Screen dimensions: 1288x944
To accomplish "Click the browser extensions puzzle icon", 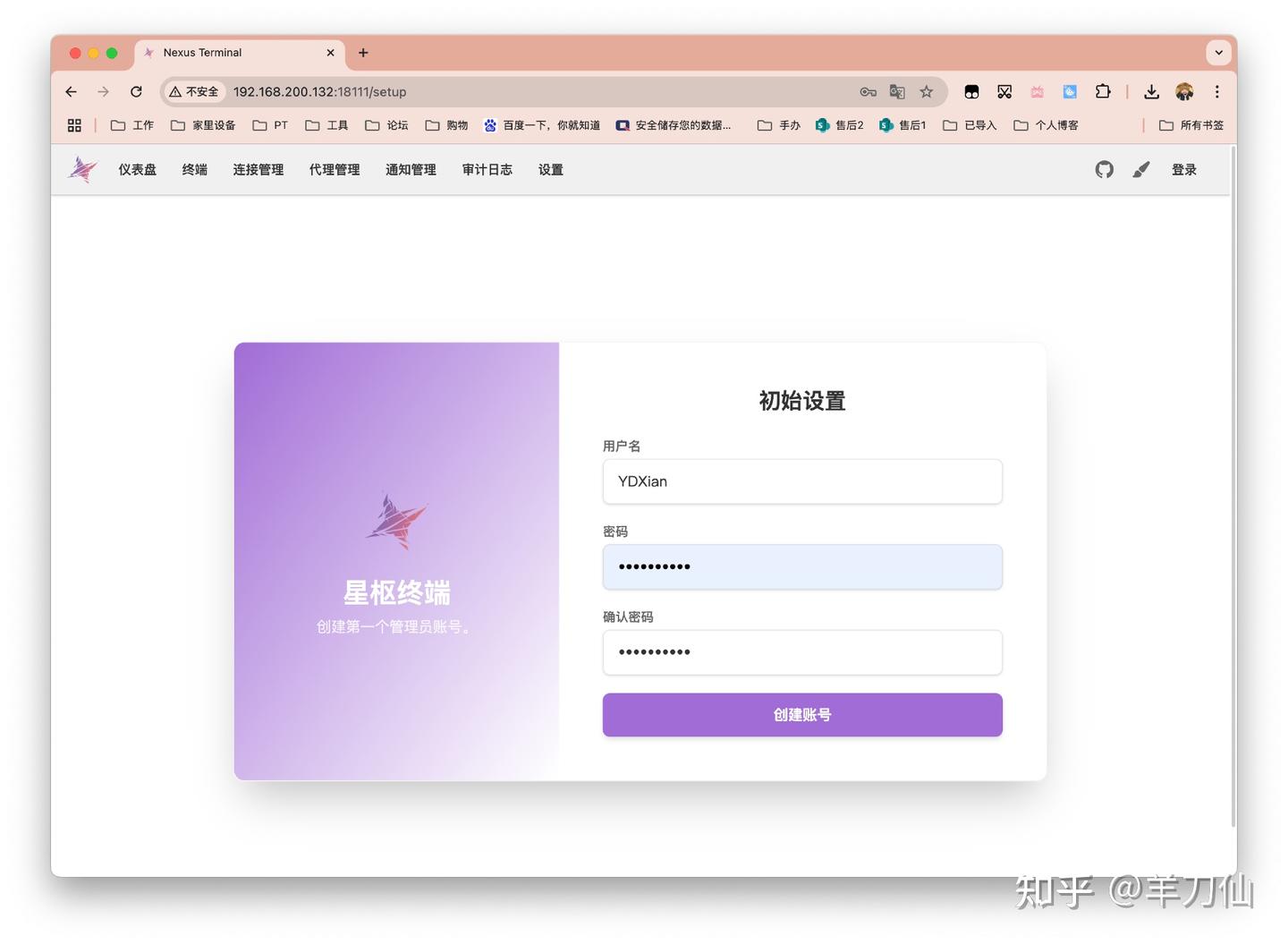I will click(x=1103, y=91).
